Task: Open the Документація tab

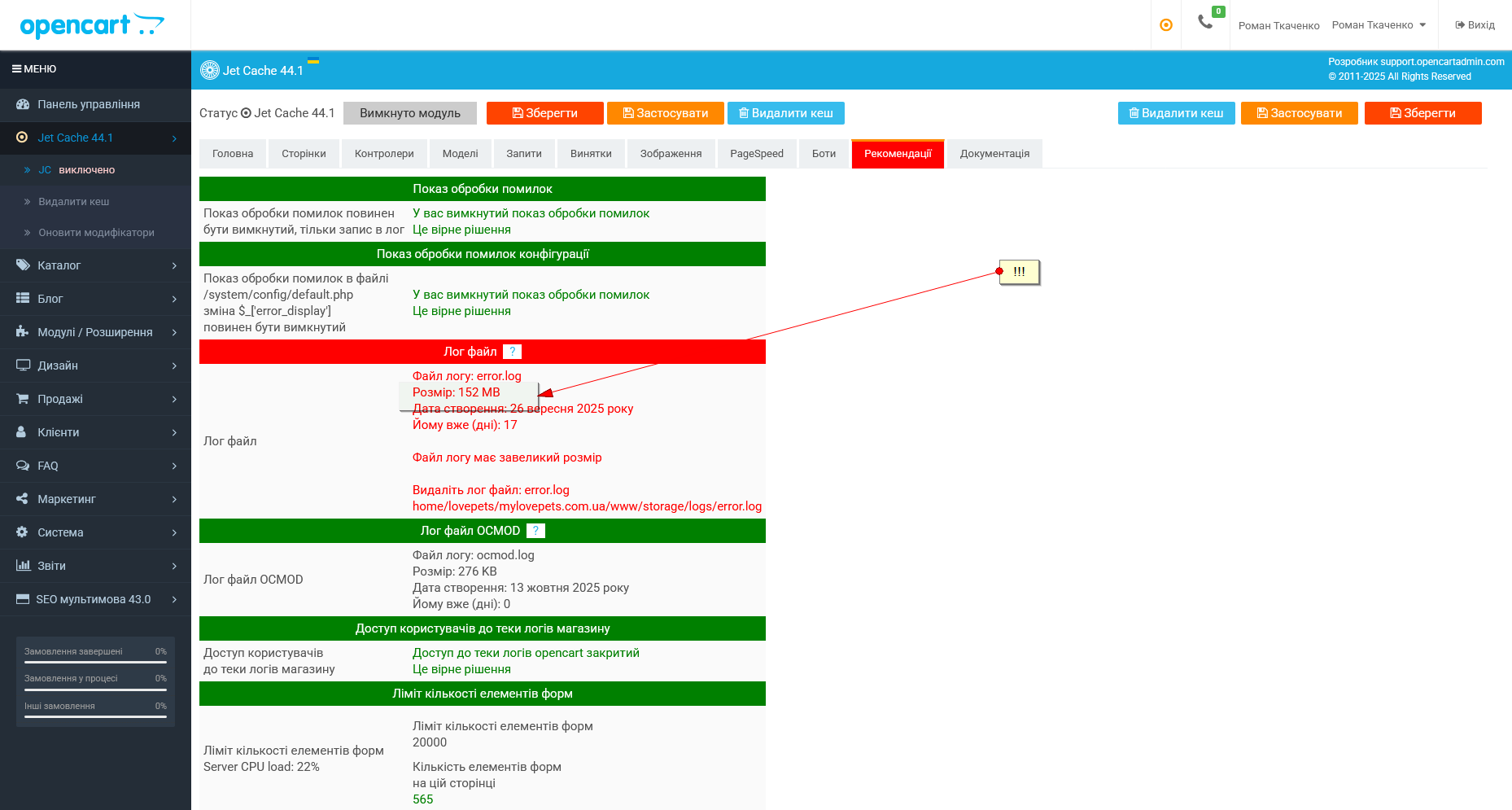Action: pyautogui.click(x=994, y=154)
